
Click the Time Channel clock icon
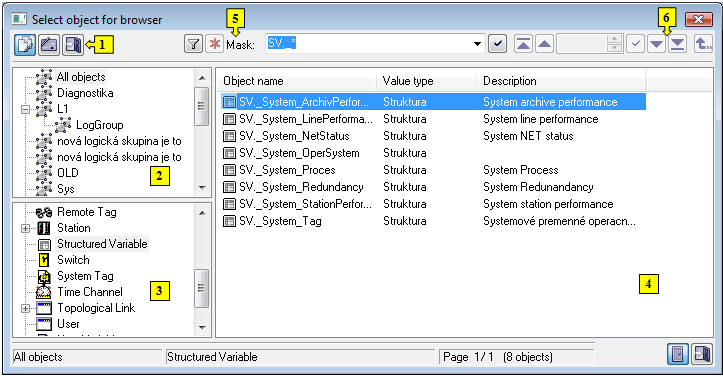pyautogui.click(x=44, y=292)
